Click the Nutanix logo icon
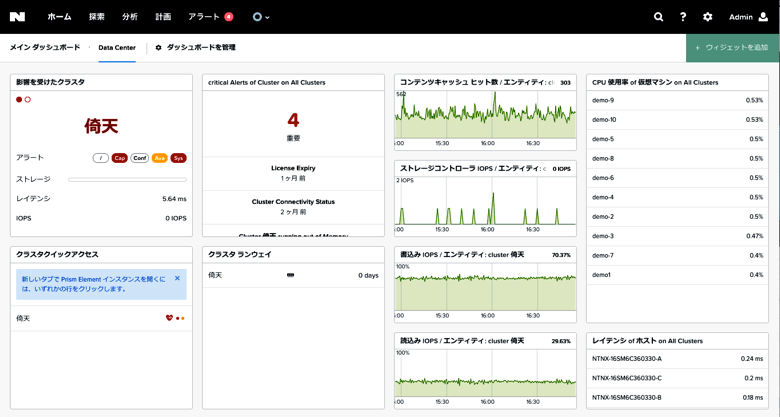 pos(17,17)
